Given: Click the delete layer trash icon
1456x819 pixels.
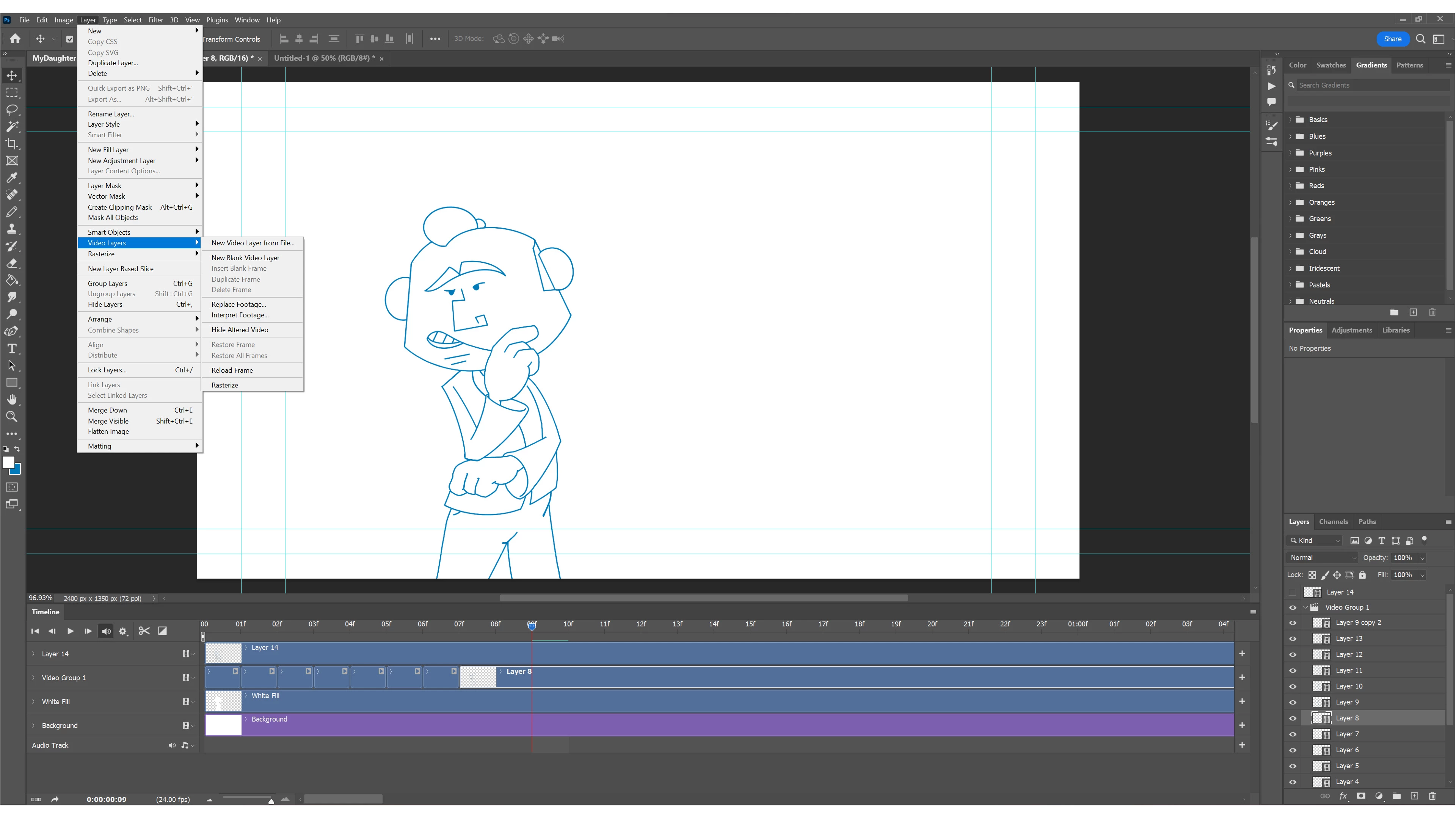Looking at the screenshot, I should coord(1432,796).
